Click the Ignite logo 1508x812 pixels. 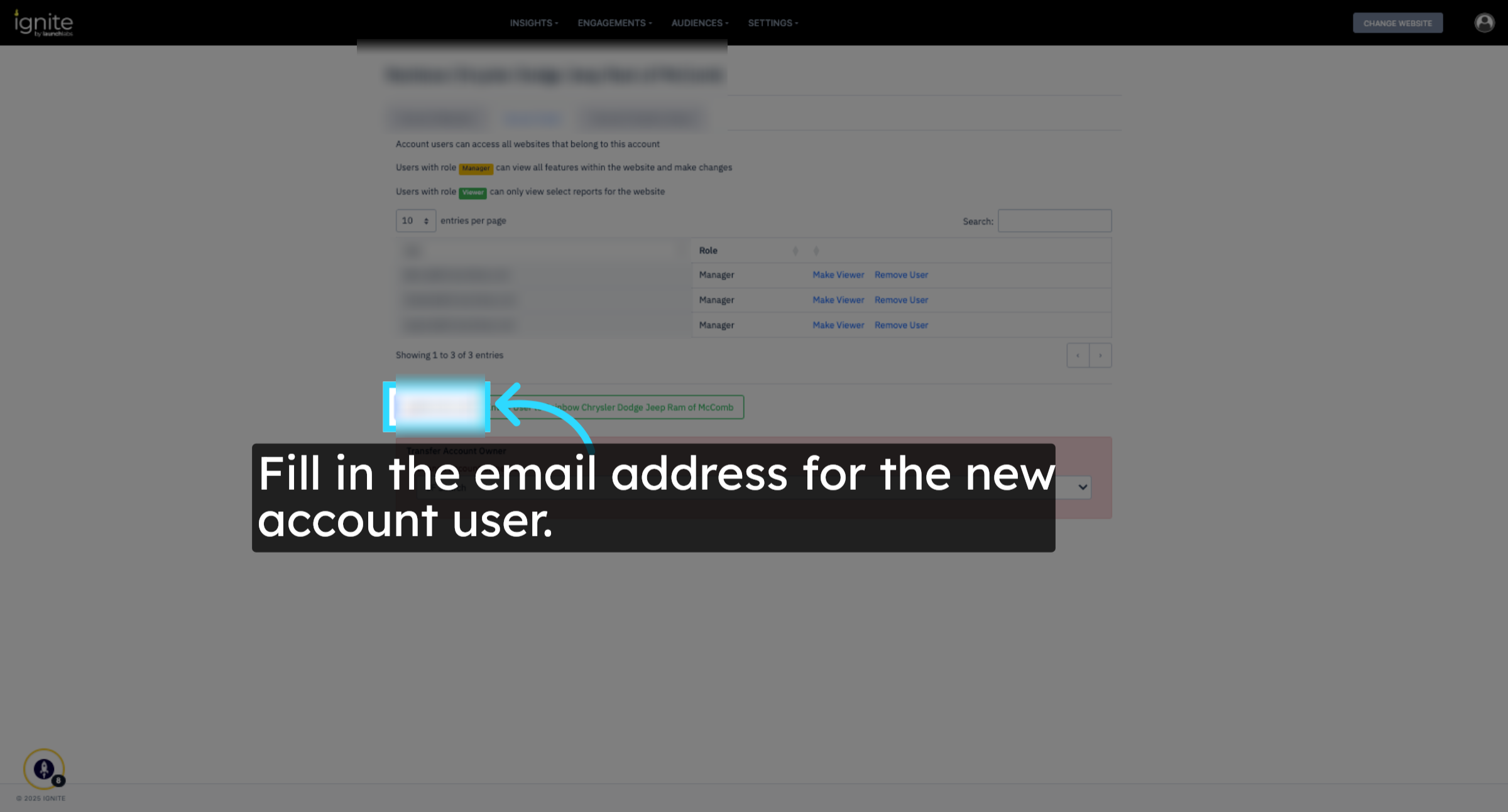[43, 23]
